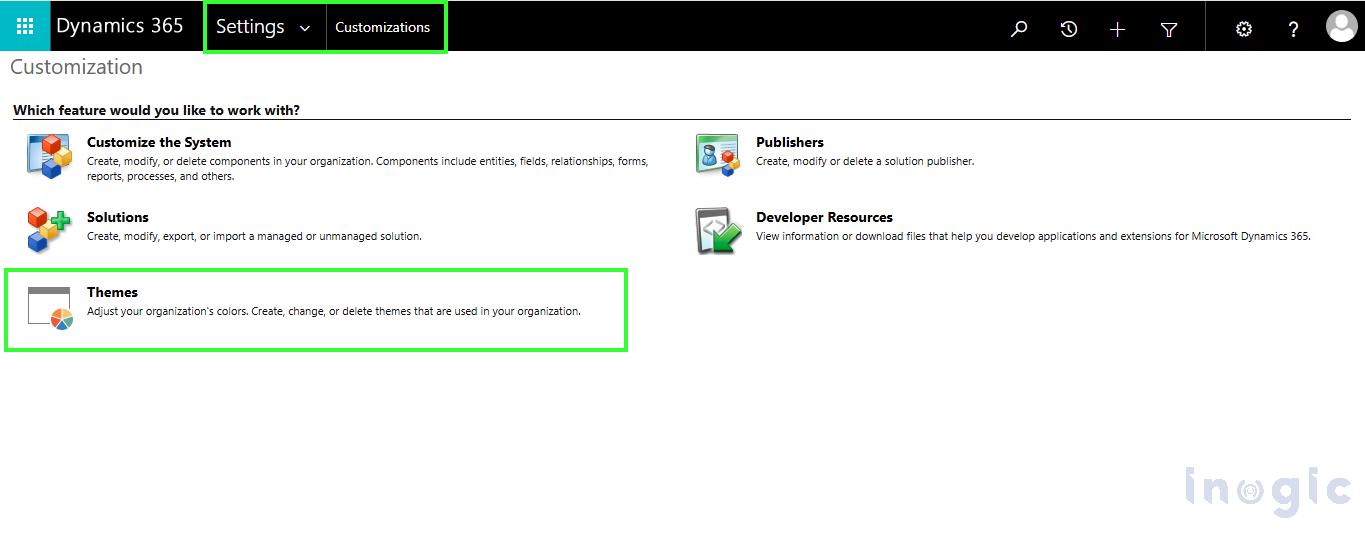Open the Developer Resources link
Viewport: 1365px width, 547px height.
(x=824, y=217)
